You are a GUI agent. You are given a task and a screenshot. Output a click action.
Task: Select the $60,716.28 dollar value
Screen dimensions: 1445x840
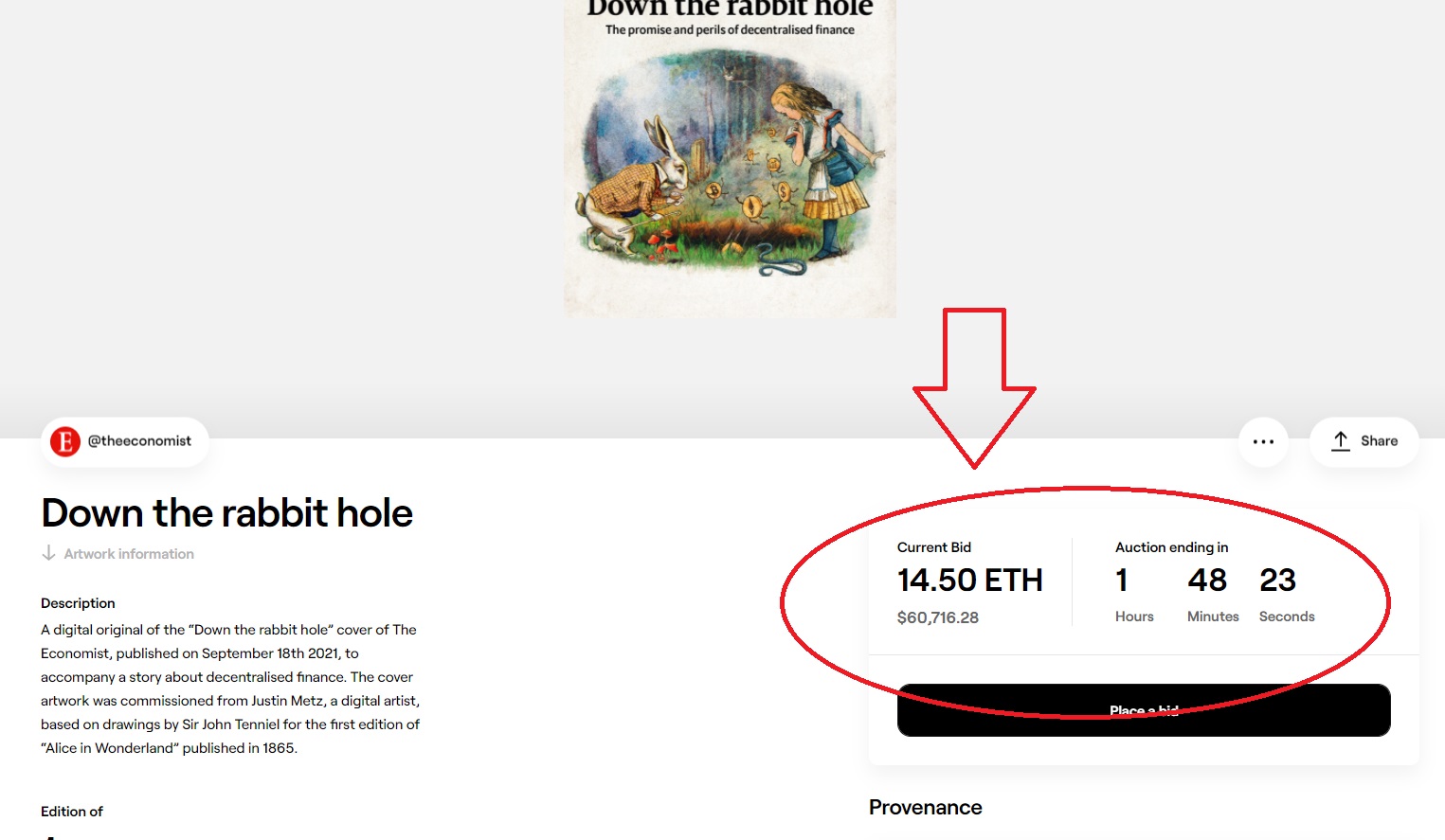tap(937, 617)
